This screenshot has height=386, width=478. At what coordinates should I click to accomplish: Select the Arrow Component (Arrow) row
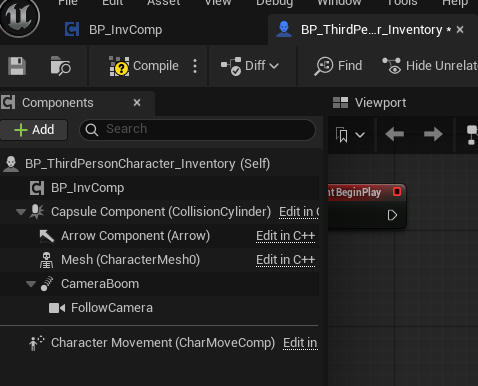[159, 236]
